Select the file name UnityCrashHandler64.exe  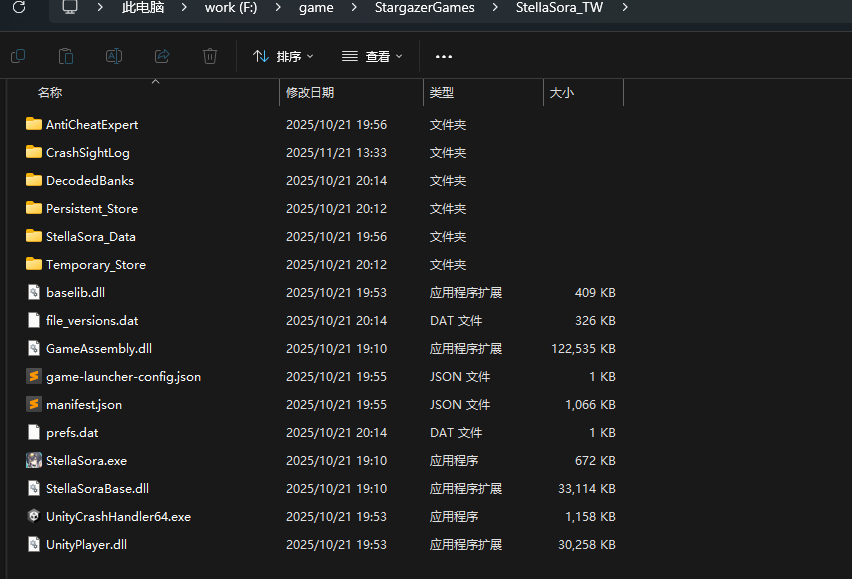click(118, 517)
